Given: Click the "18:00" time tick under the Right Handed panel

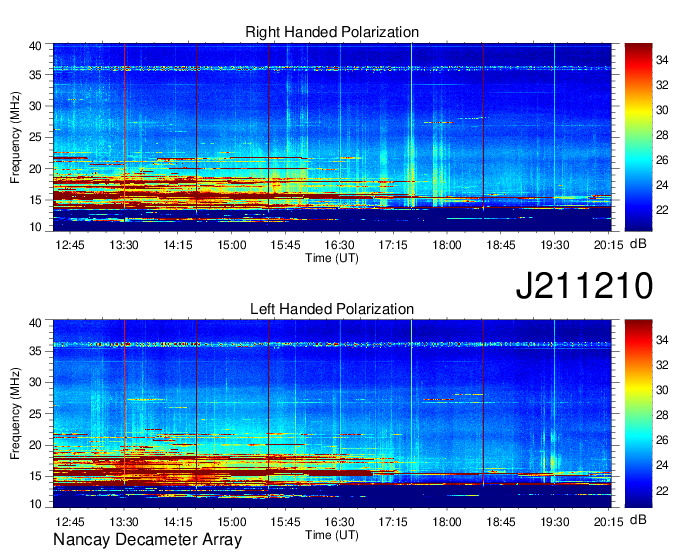Looking at the screenshot, I should [447, 245].
